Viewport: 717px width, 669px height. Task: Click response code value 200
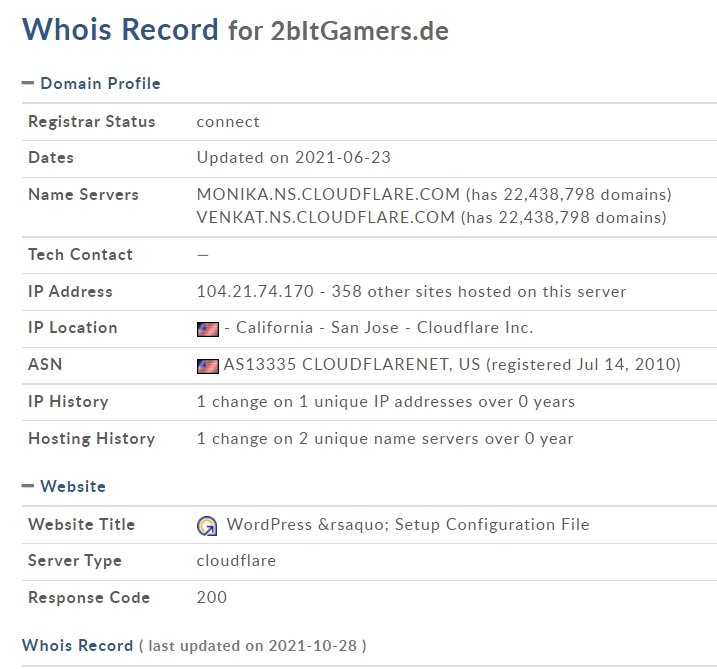[x=212, y=597]
